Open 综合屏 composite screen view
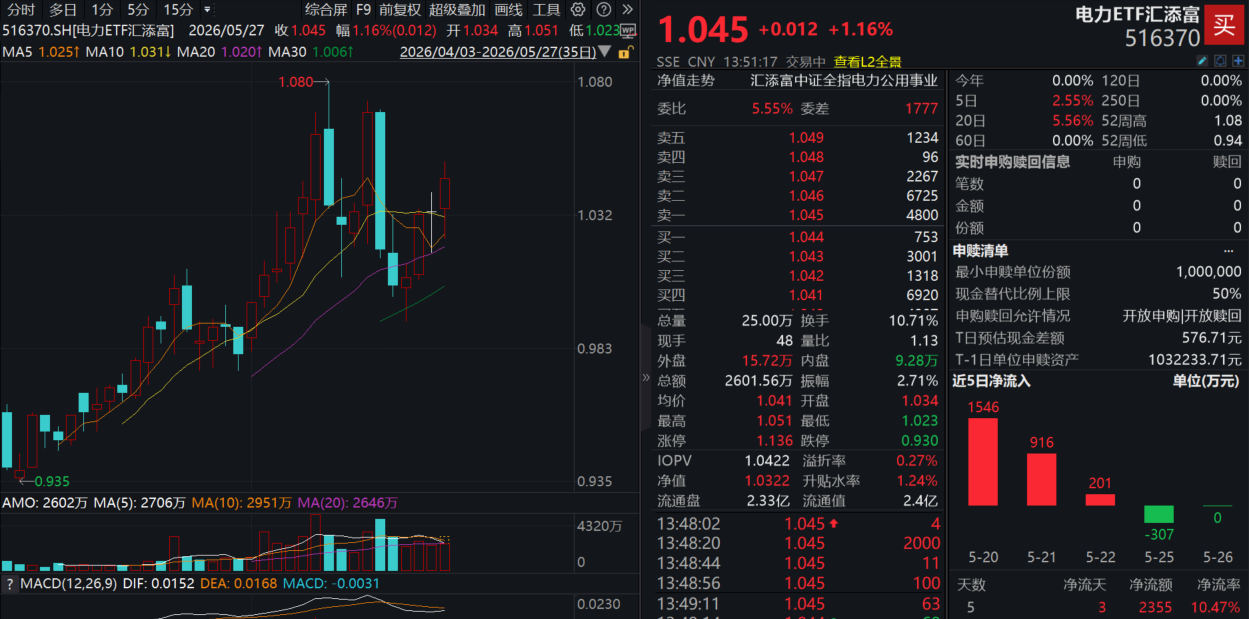The image size is (1249, 619). point(326,9)
